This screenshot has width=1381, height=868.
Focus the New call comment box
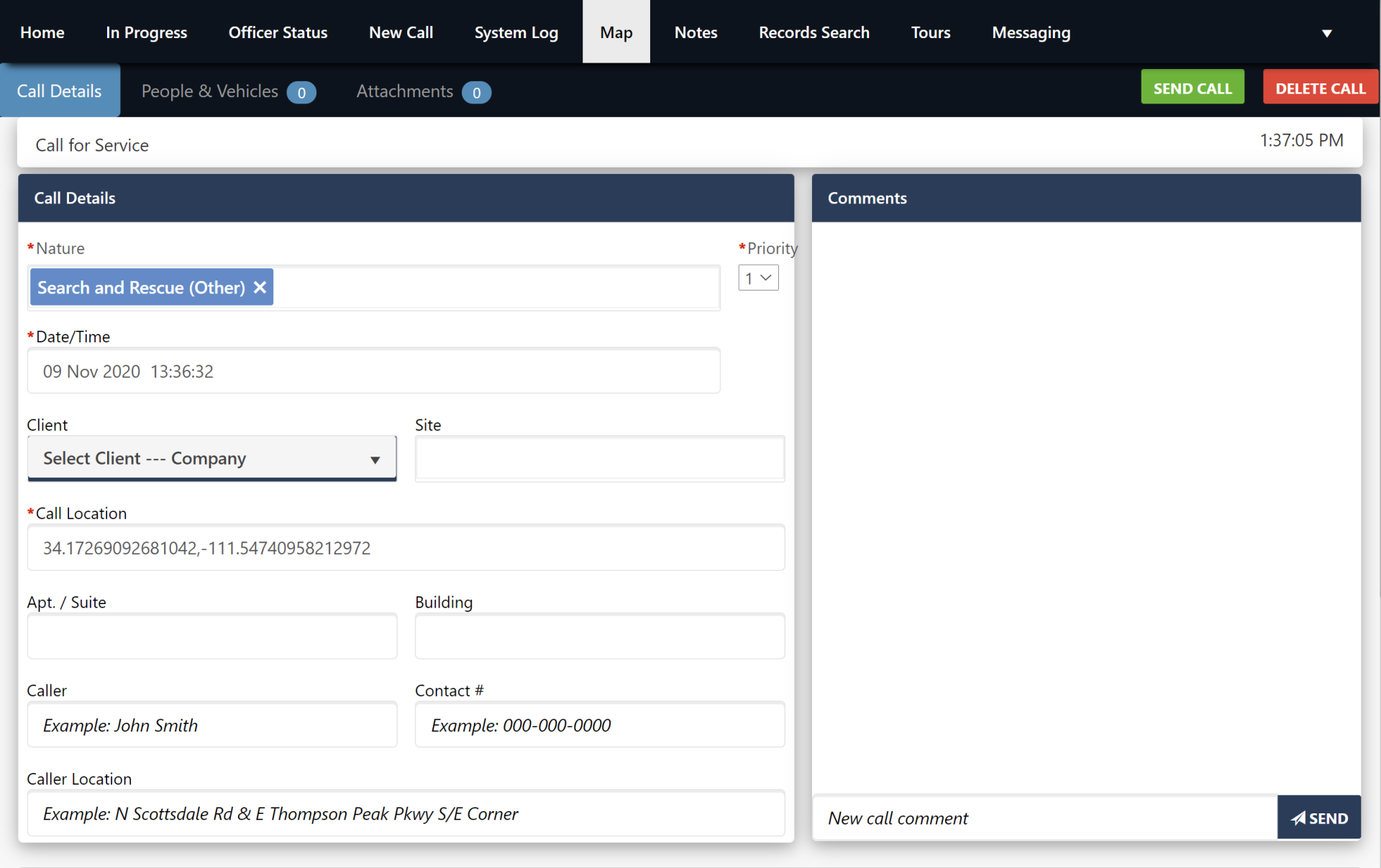(1043, 818)
